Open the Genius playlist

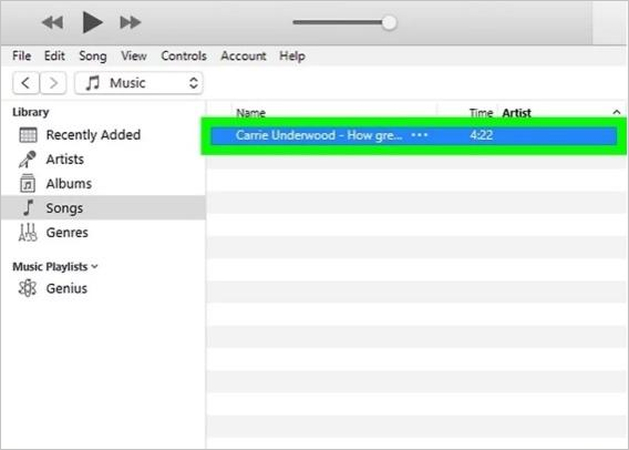pyautogui.click(x=67, y=288)
